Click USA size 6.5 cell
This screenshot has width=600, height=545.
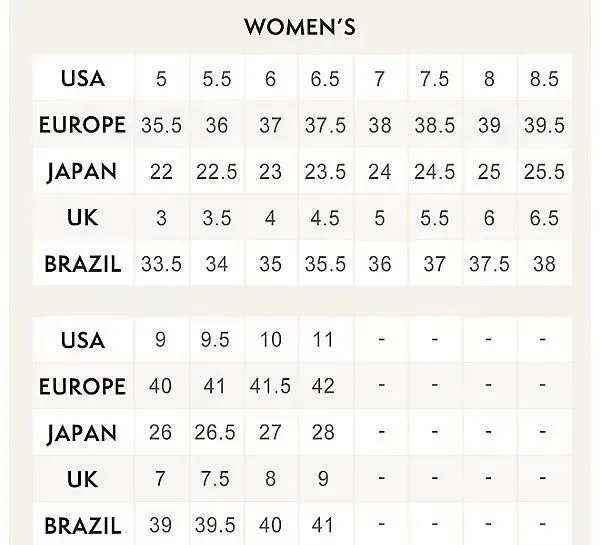pyautogui.click(x=325, y=79)
